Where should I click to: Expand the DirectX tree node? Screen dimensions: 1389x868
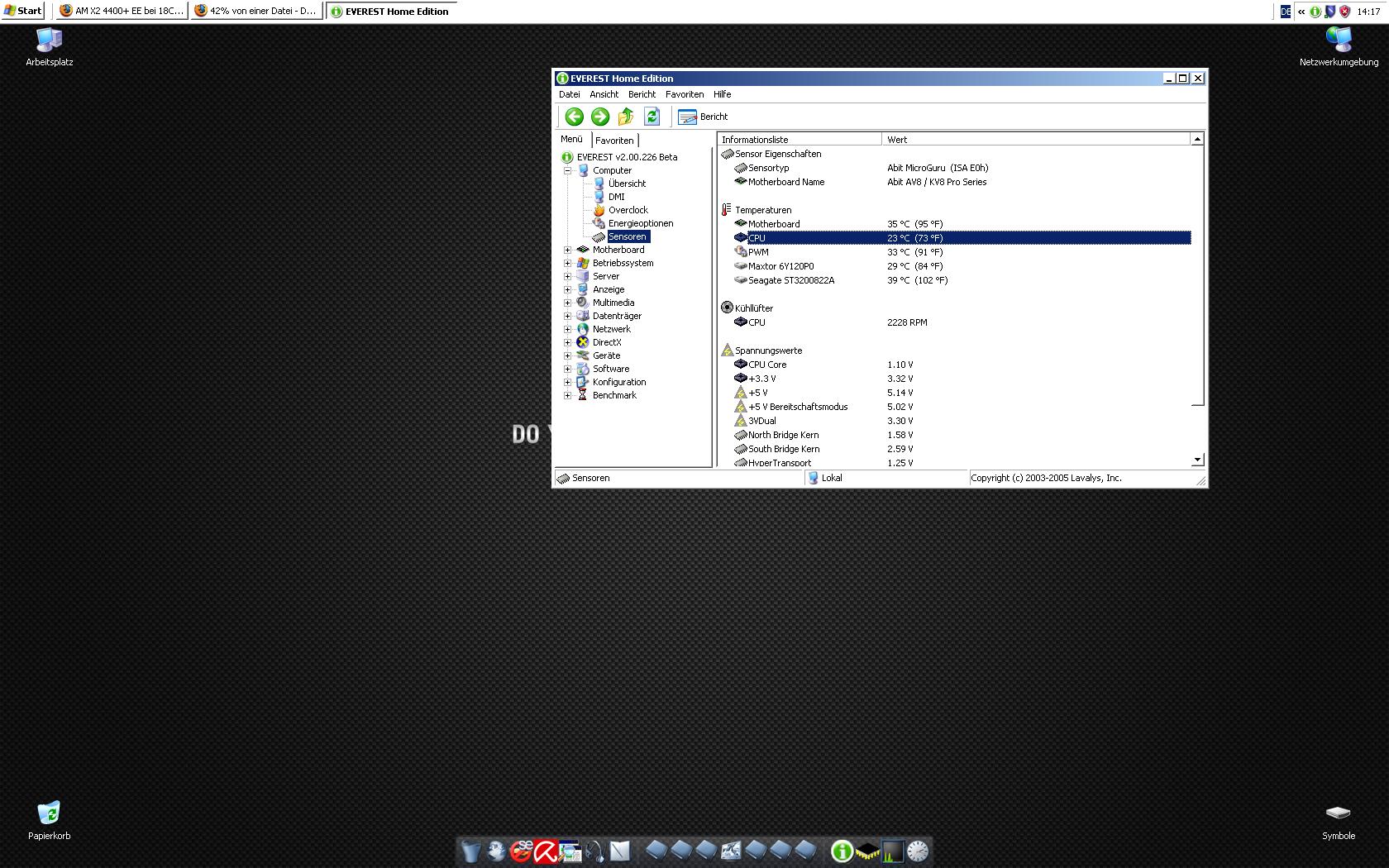tap(568, 342)
